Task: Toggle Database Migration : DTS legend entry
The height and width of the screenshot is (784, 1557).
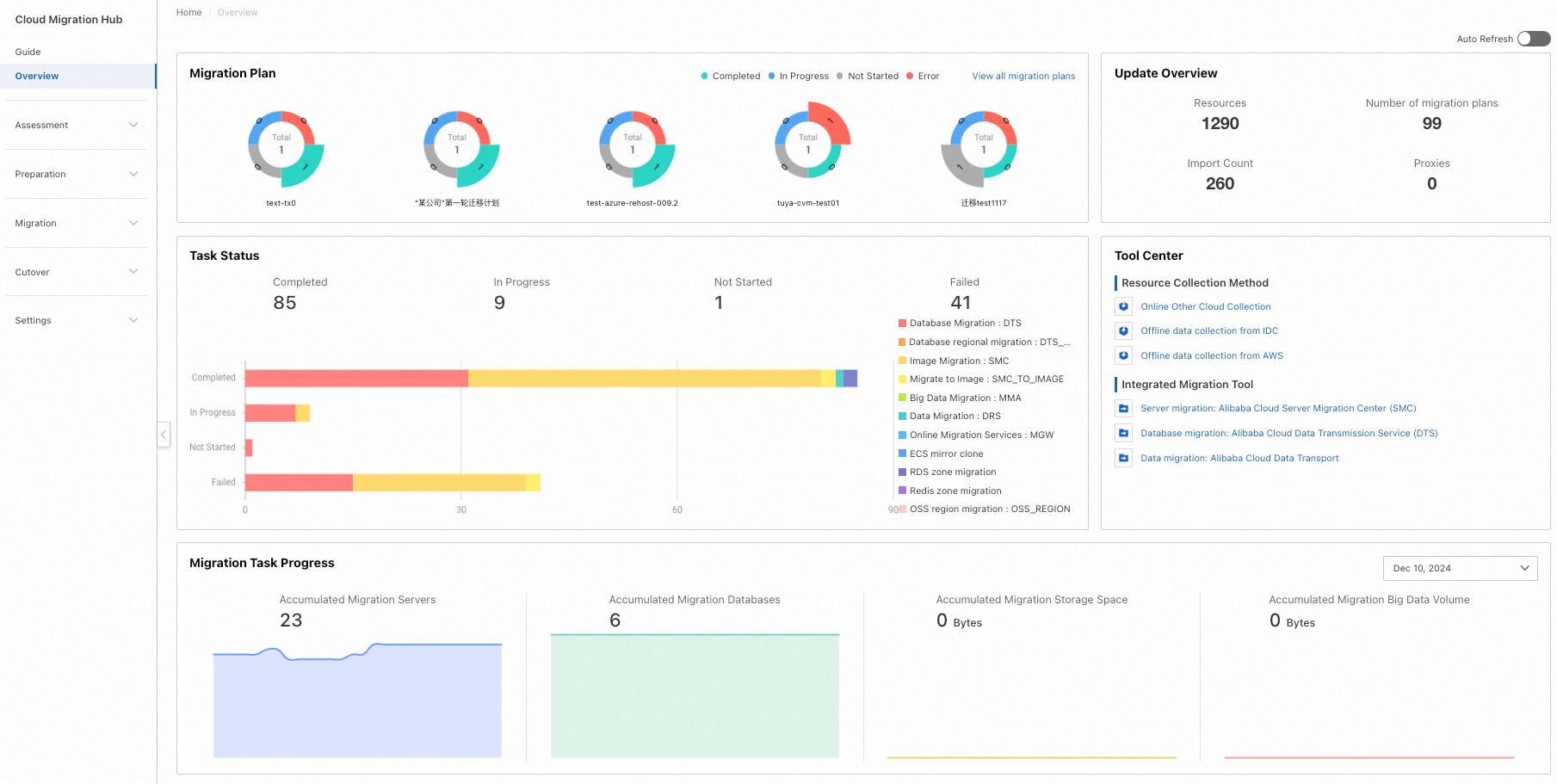Action: point(960,324)
